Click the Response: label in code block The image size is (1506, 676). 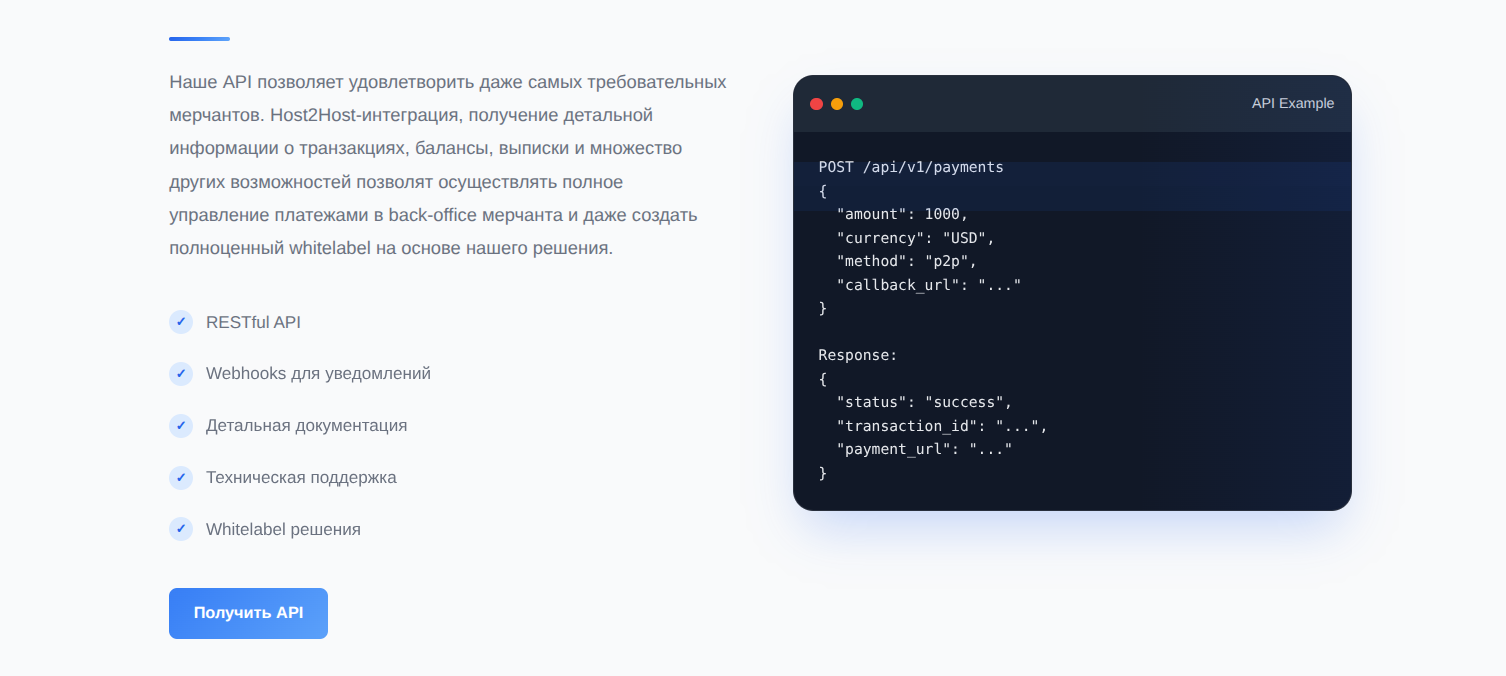click(x=858, y=355)
